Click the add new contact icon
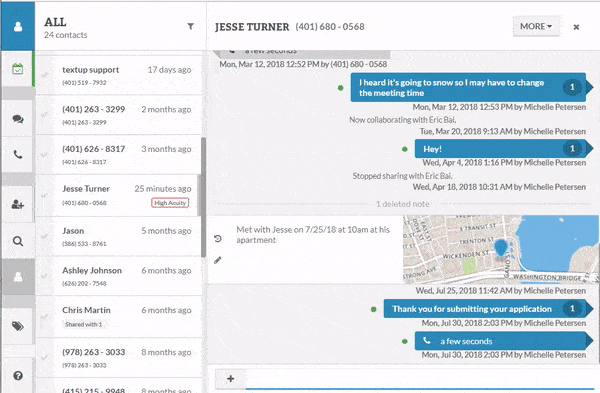Image resolution: width=600 pixels, height=393 pixels. (x=18, y=204)
